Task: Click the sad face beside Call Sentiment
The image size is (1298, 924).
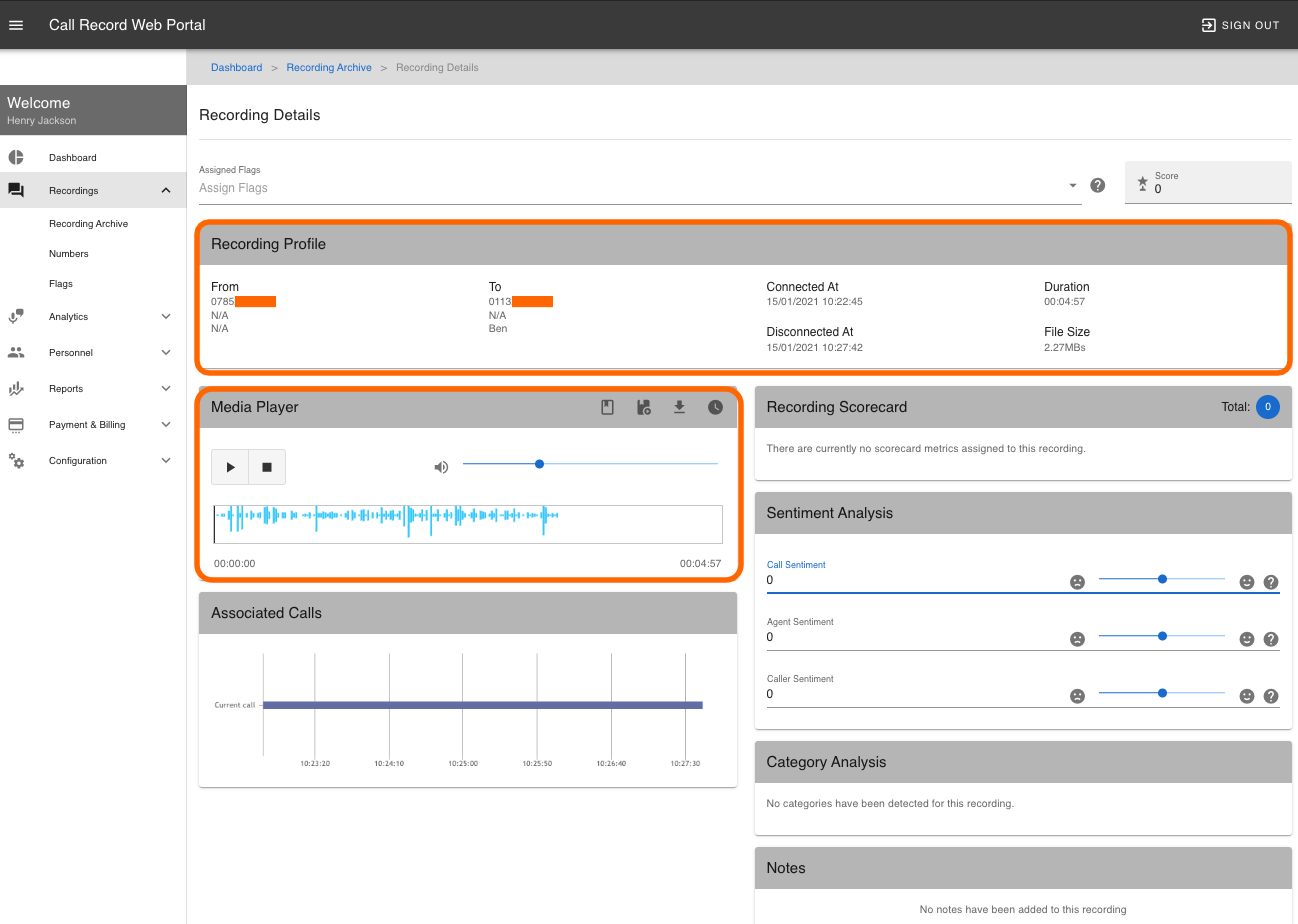Action: coord(1077,582)
